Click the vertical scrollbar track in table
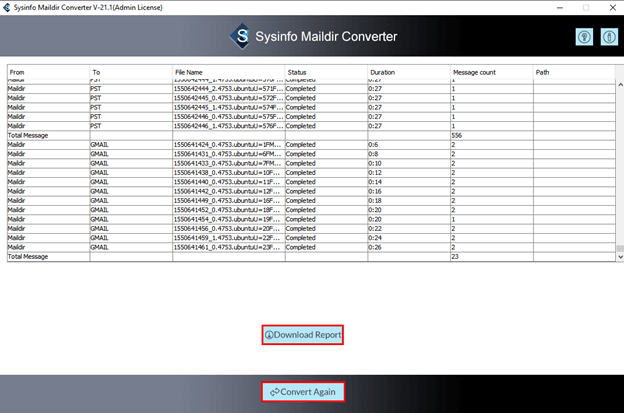The image size is (624, 413). click(x=619, y=170)
